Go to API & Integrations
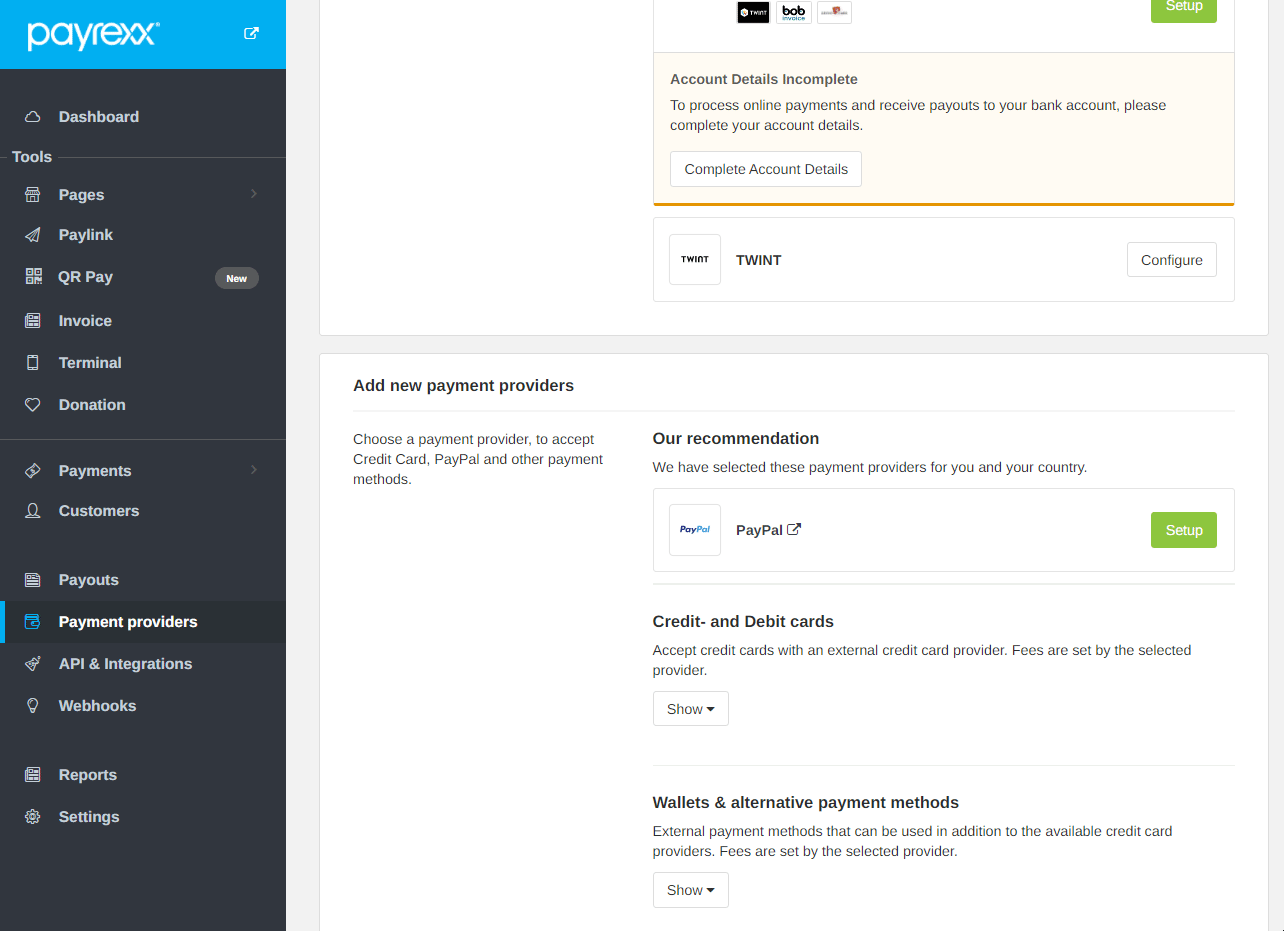 point(125,664)
